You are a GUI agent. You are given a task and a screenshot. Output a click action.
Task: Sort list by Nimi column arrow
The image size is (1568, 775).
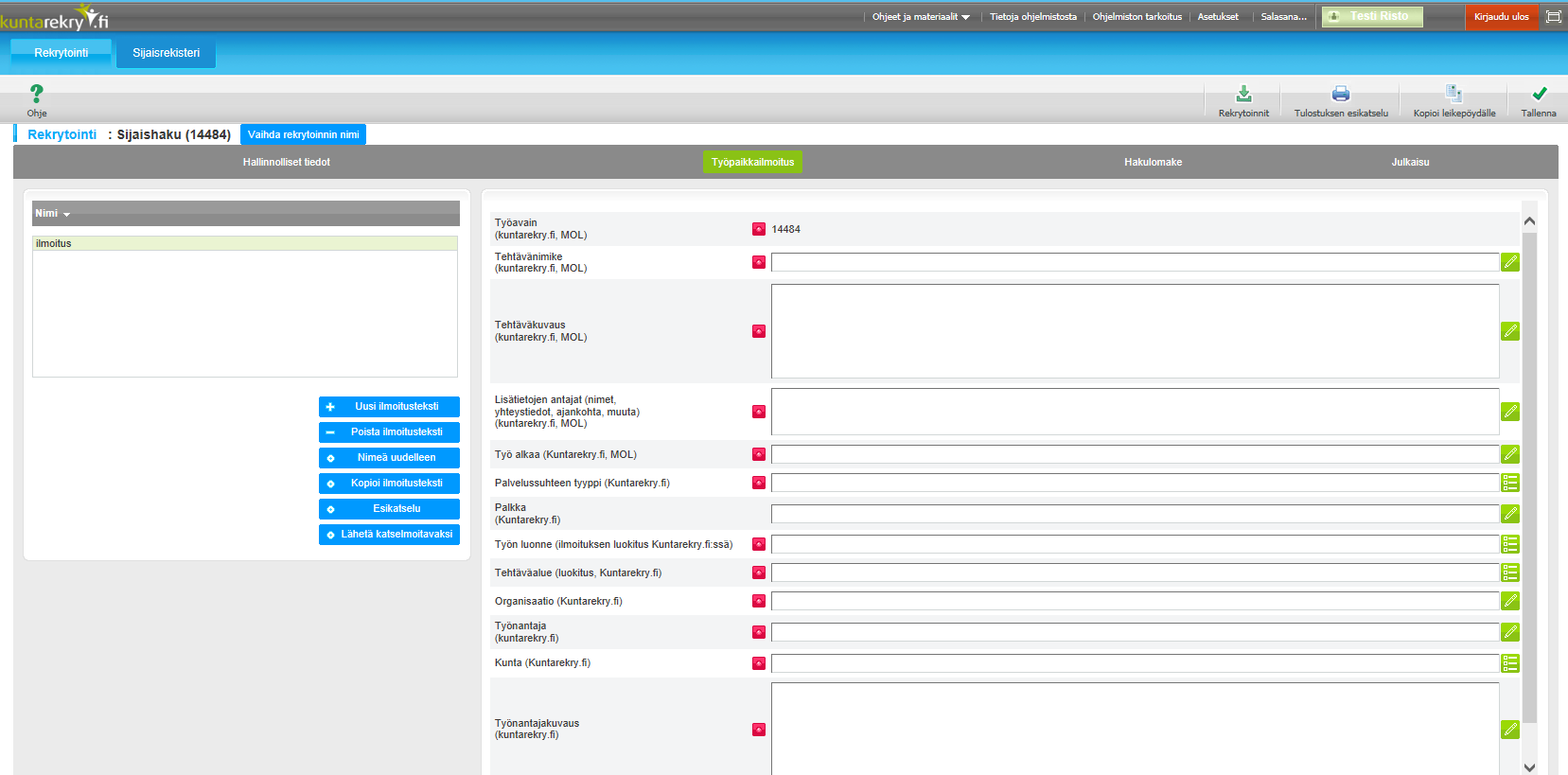pyautogui.click(x=66, y=215)
